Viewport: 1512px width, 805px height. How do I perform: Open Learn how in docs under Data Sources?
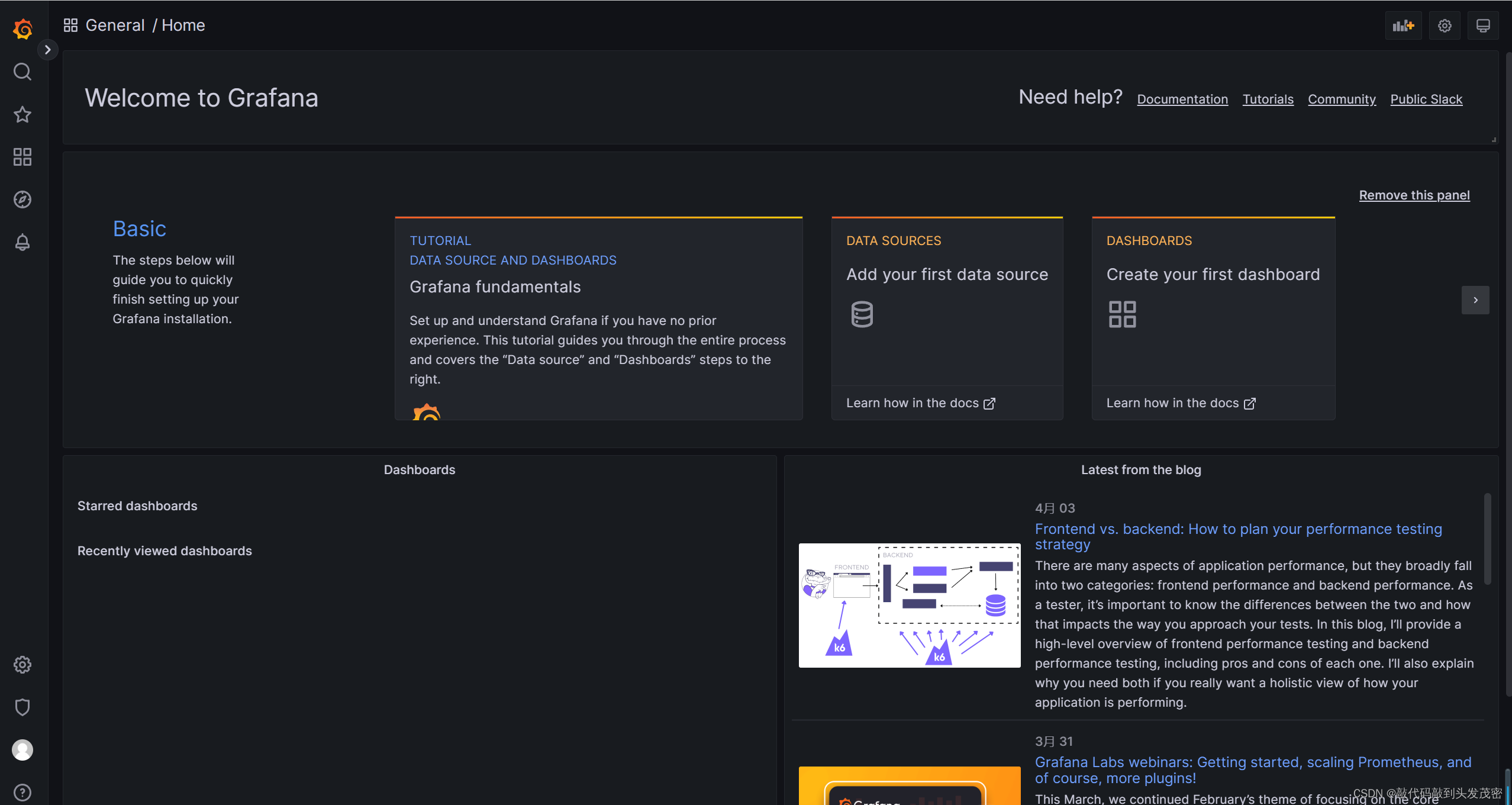click(921, 403)
